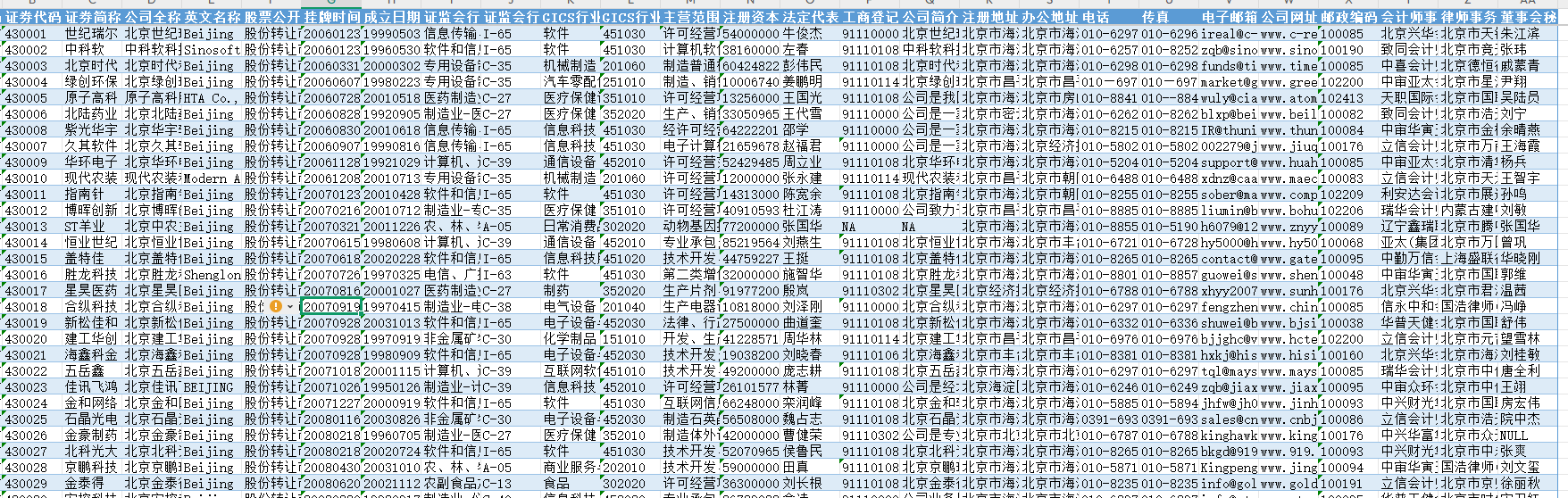Click the 邮政编码 header cell
The image size is (1568, 498).
click(x=1349, y=17)
